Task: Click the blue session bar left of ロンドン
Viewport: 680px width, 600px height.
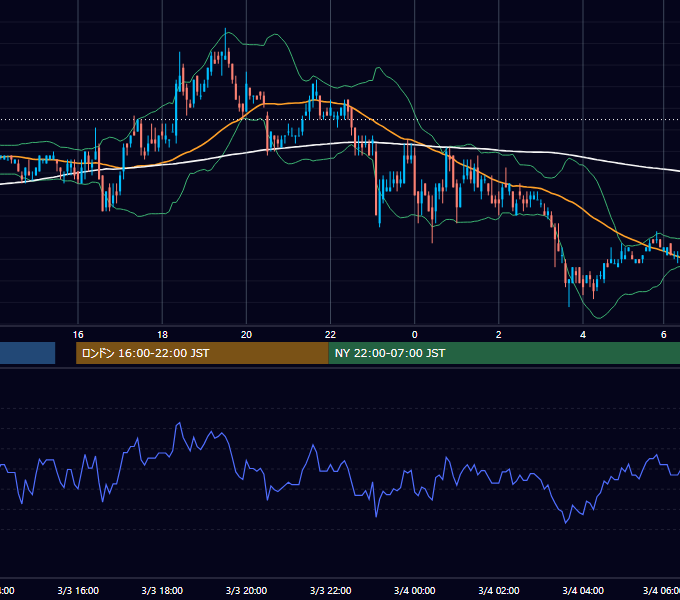Action: [27, 353]
